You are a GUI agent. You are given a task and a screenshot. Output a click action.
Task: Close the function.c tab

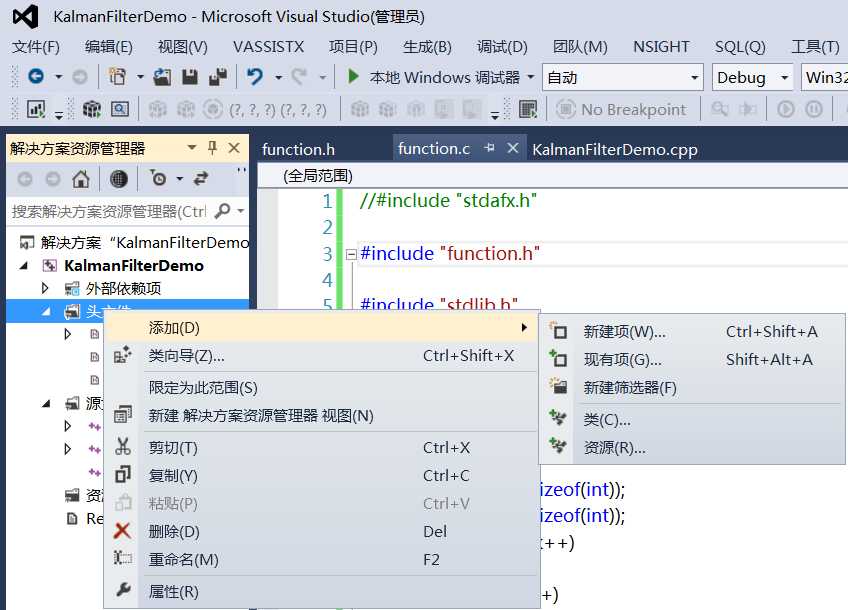pos(513,148)
